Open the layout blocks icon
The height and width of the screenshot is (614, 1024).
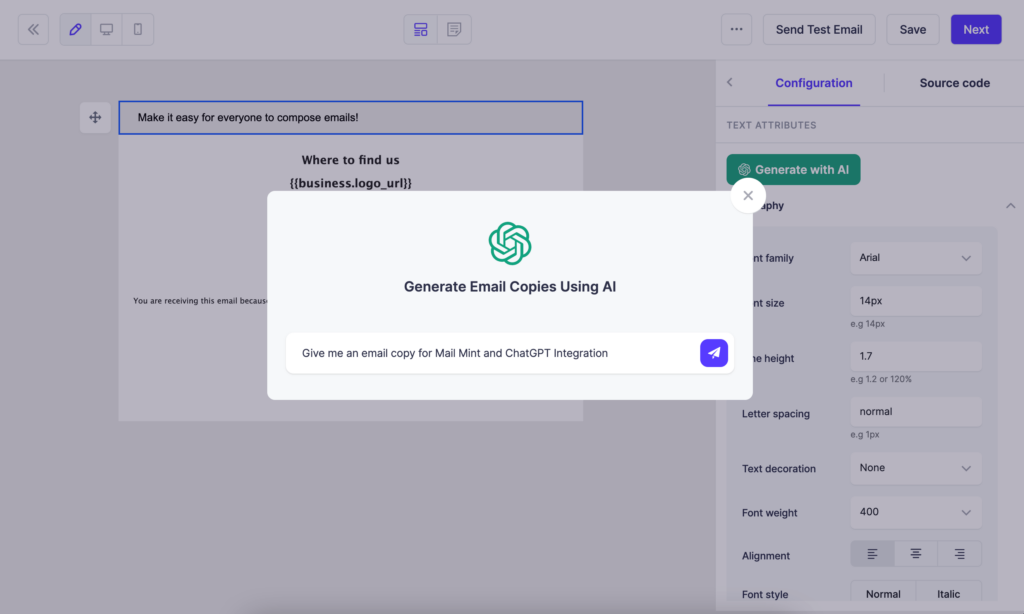421,29
